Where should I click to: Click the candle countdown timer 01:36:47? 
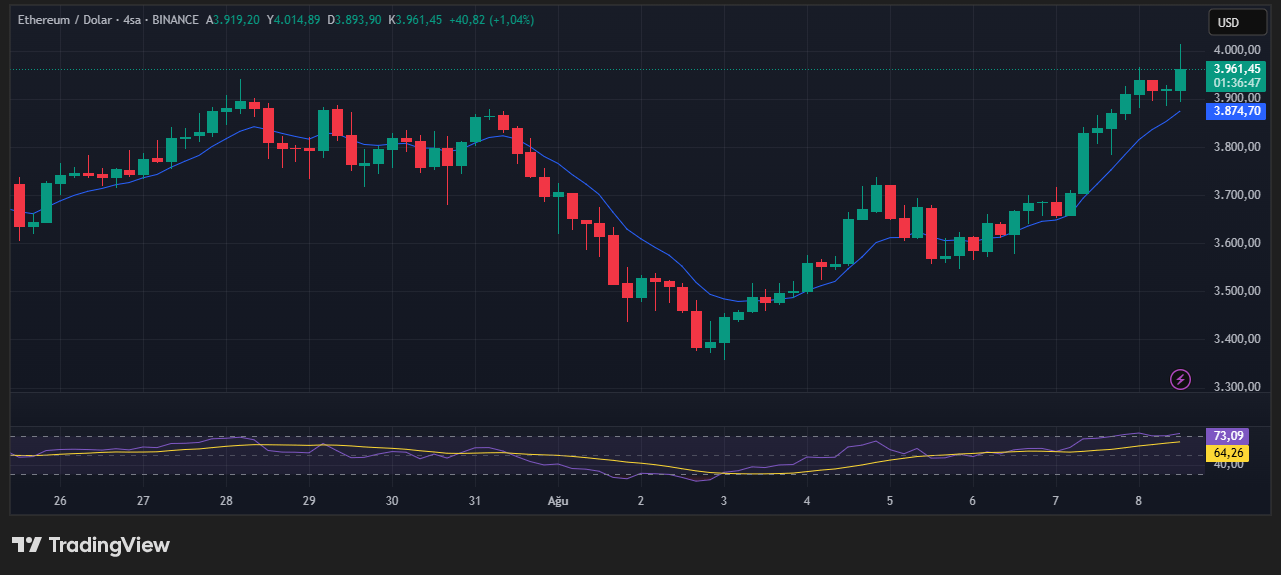pos(1236,83)
